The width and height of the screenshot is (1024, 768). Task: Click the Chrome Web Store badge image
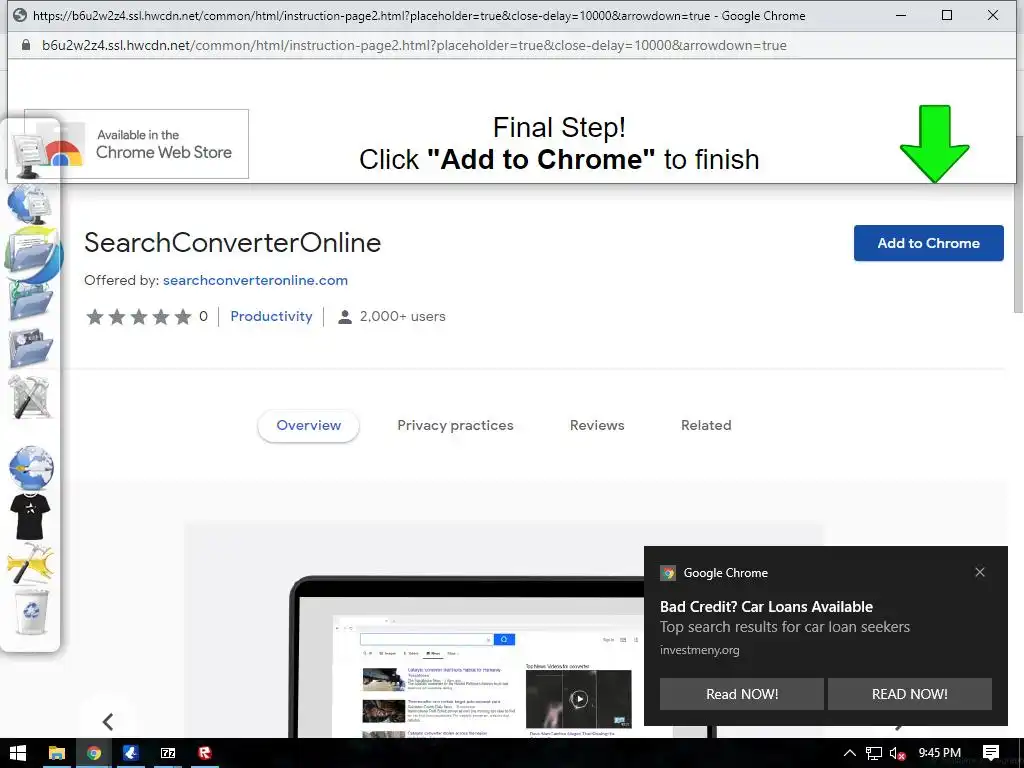point(136,144)
